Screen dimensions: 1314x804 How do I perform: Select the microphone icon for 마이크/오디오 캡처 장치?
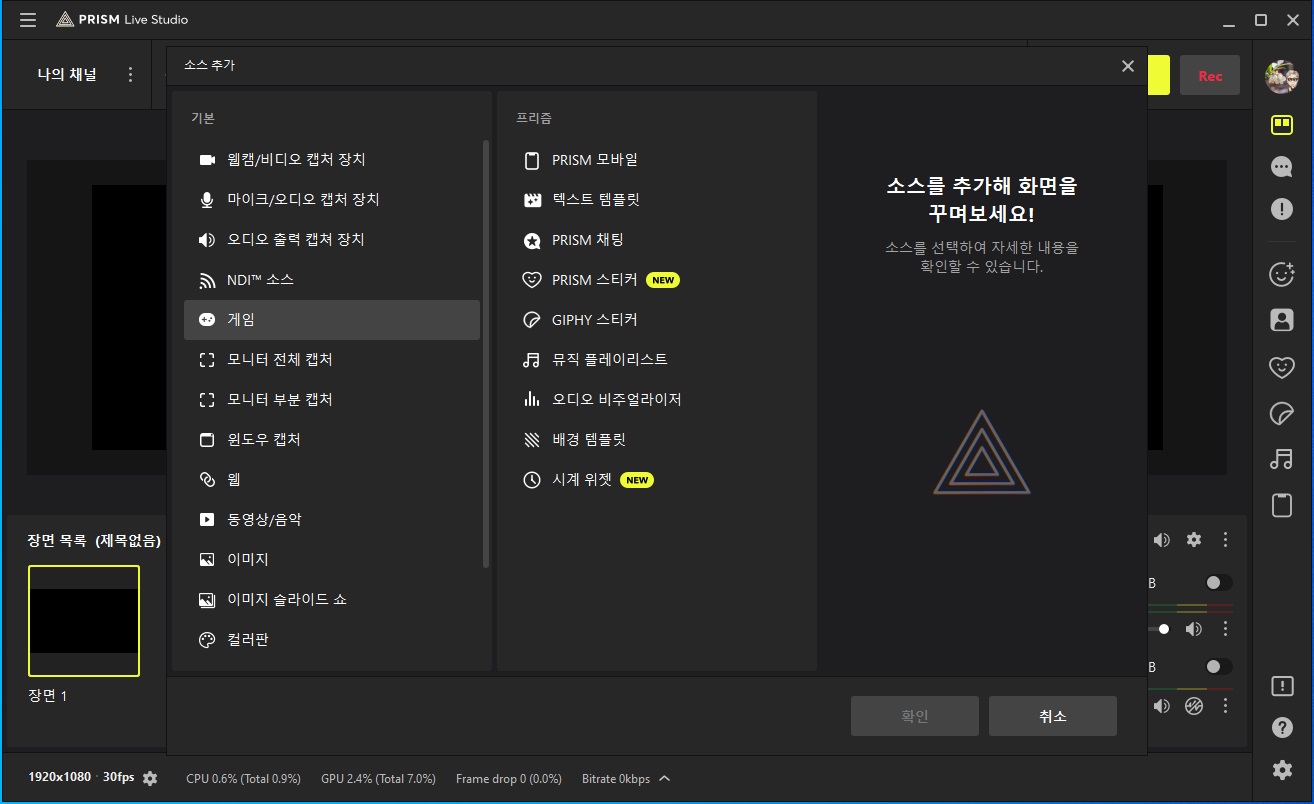[207, 200]
